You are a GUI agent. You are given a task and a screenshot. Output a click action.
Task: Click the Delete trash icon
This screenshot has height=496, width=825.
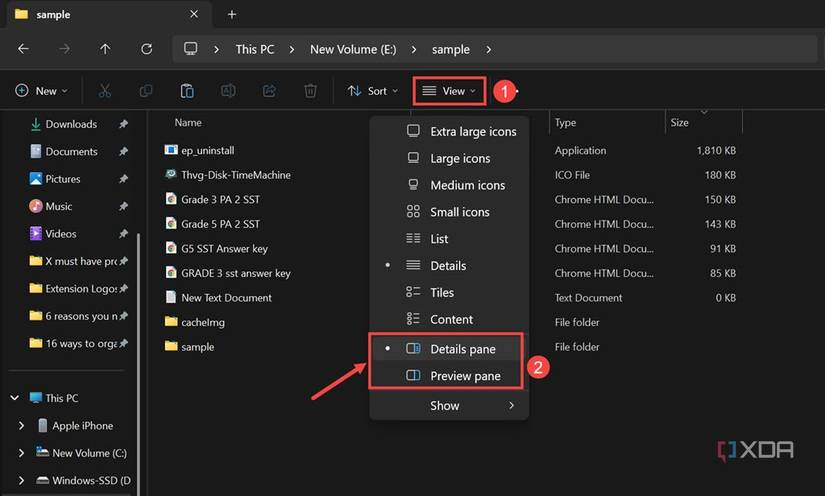310,91
